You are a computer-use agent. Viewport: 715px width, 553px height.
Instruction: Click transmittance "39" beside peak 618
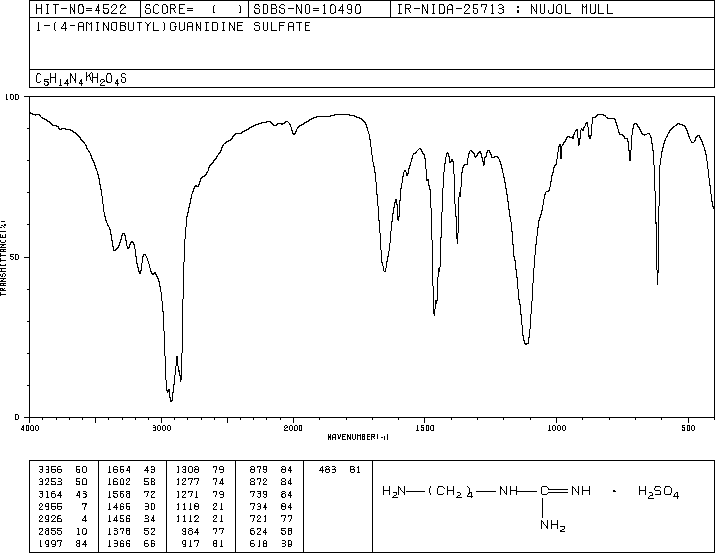pyautogui.click(x=286, y=543)
